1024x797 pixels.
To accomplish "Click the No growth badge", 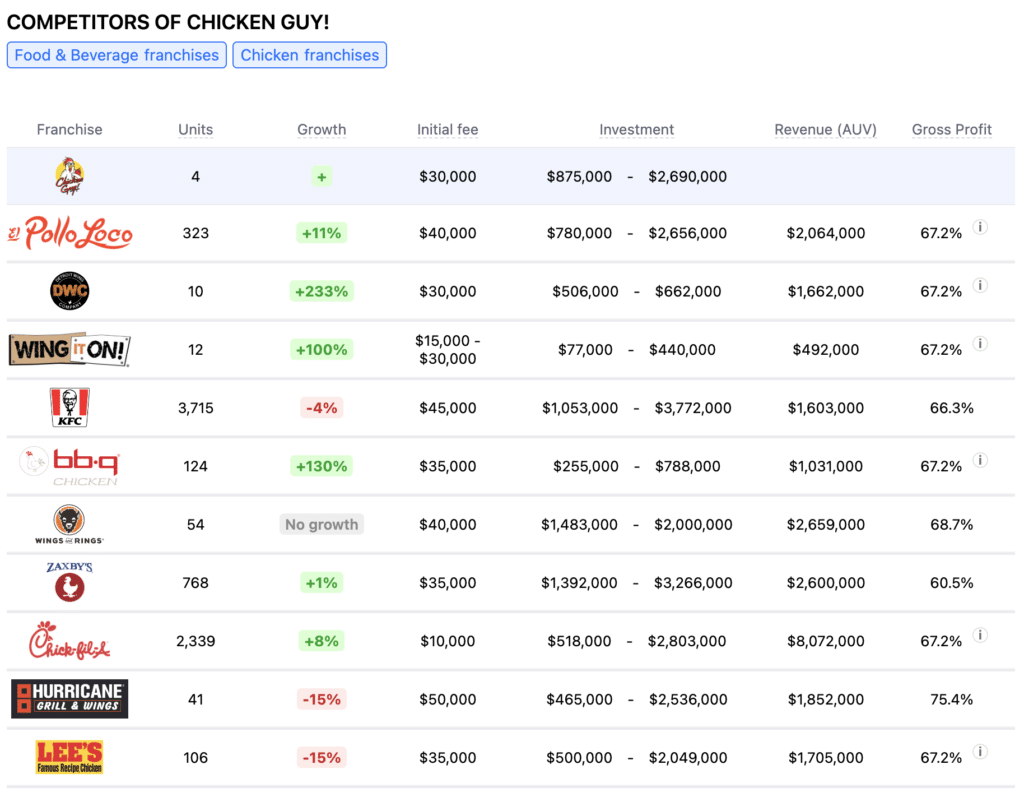I will tap(321, 525).
